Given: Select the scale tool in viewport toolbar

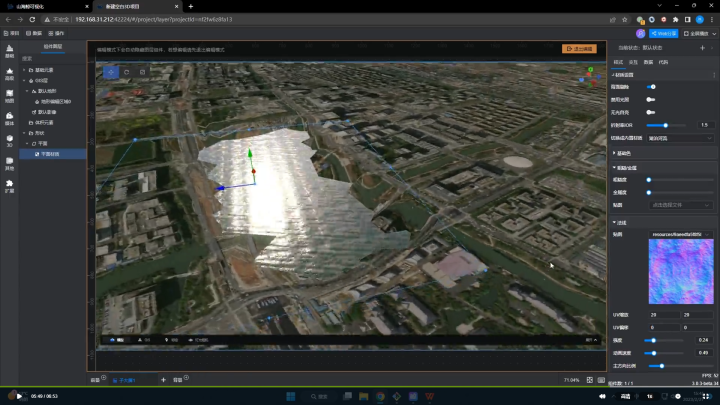Looking at the screenshot, I should pos(142,72).
